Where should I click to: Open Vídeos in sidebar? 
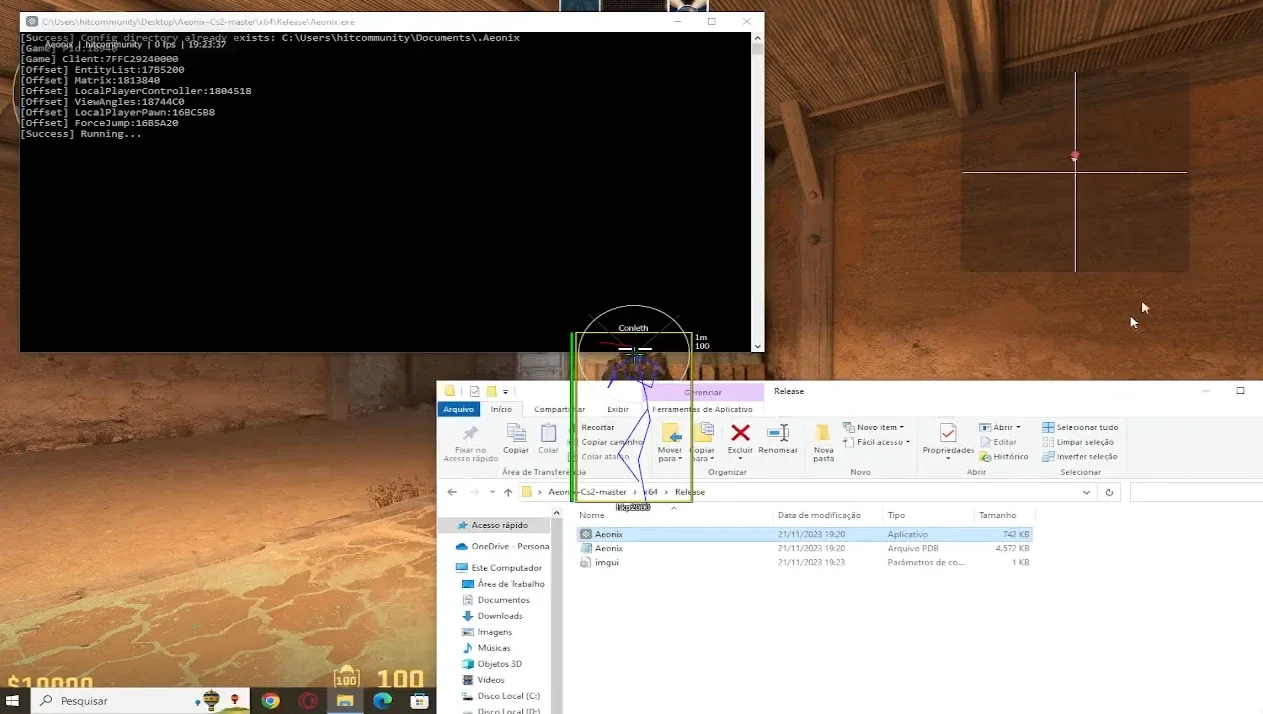point(484,680)
